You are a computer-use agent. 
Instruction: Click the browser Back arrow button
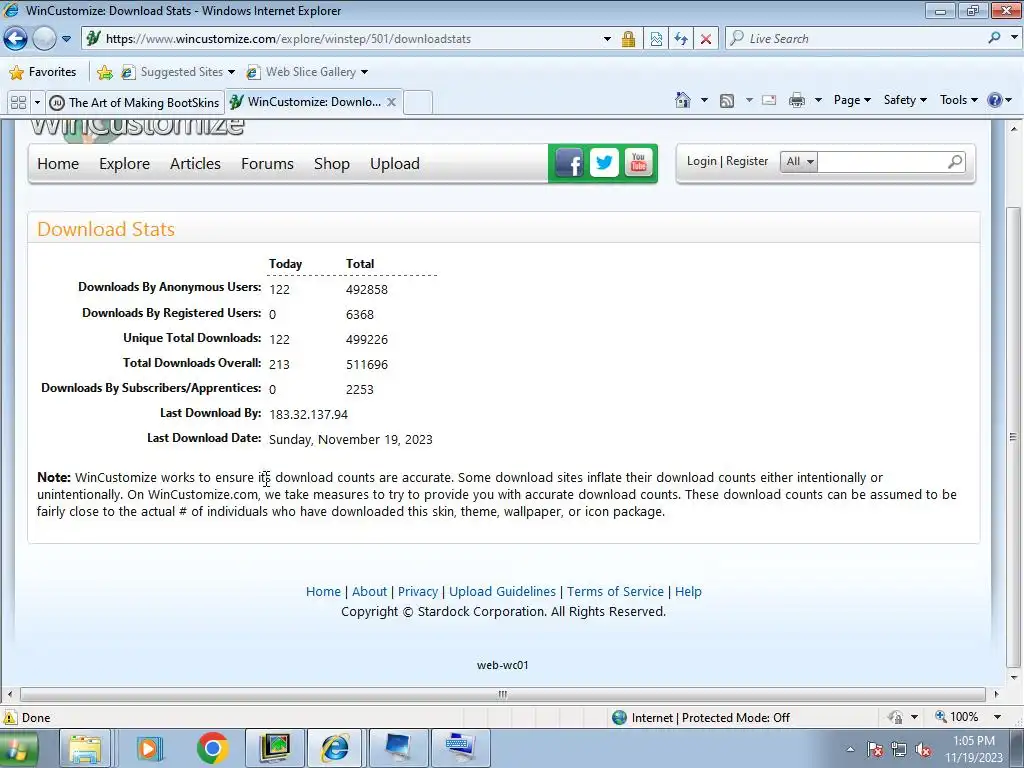click(16, 39)
